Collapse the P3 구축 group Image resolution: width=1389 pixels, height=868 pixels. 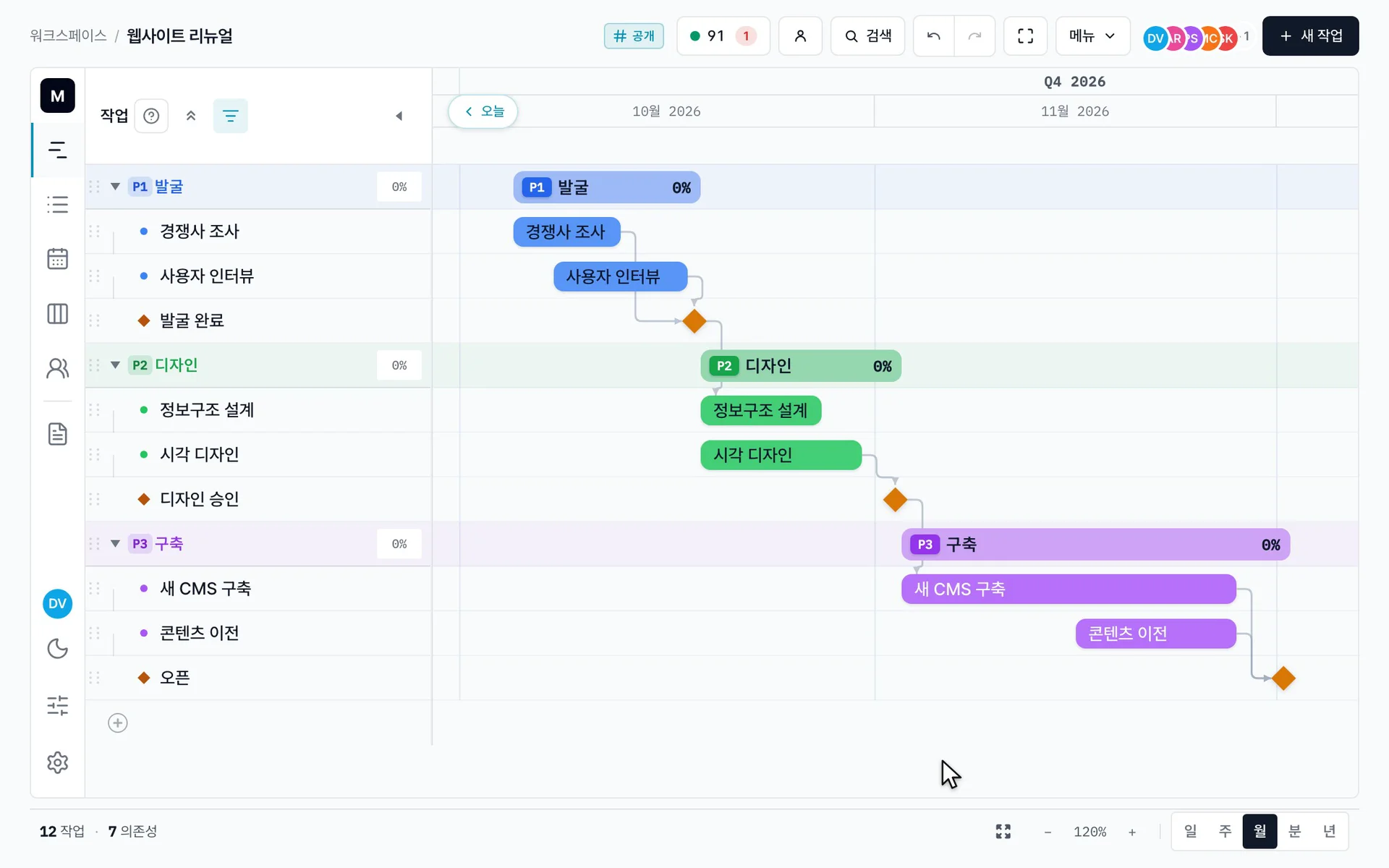click(x=115, y=543)
